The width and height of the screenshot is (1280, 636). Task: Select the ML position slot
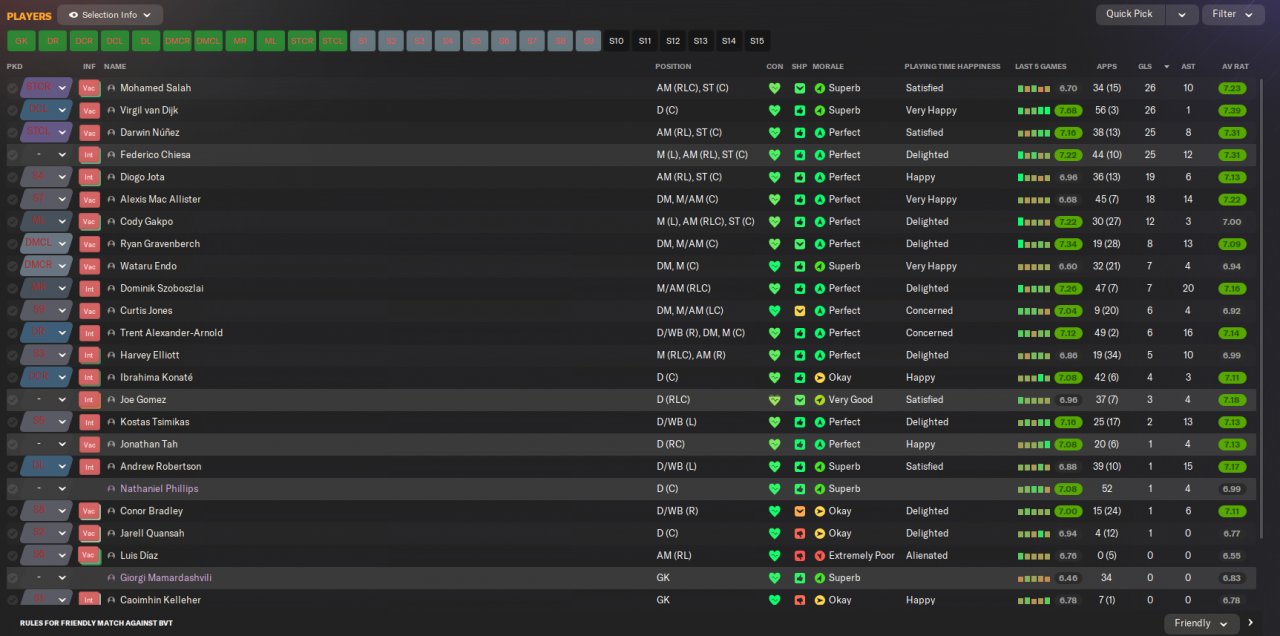(271, 41)
